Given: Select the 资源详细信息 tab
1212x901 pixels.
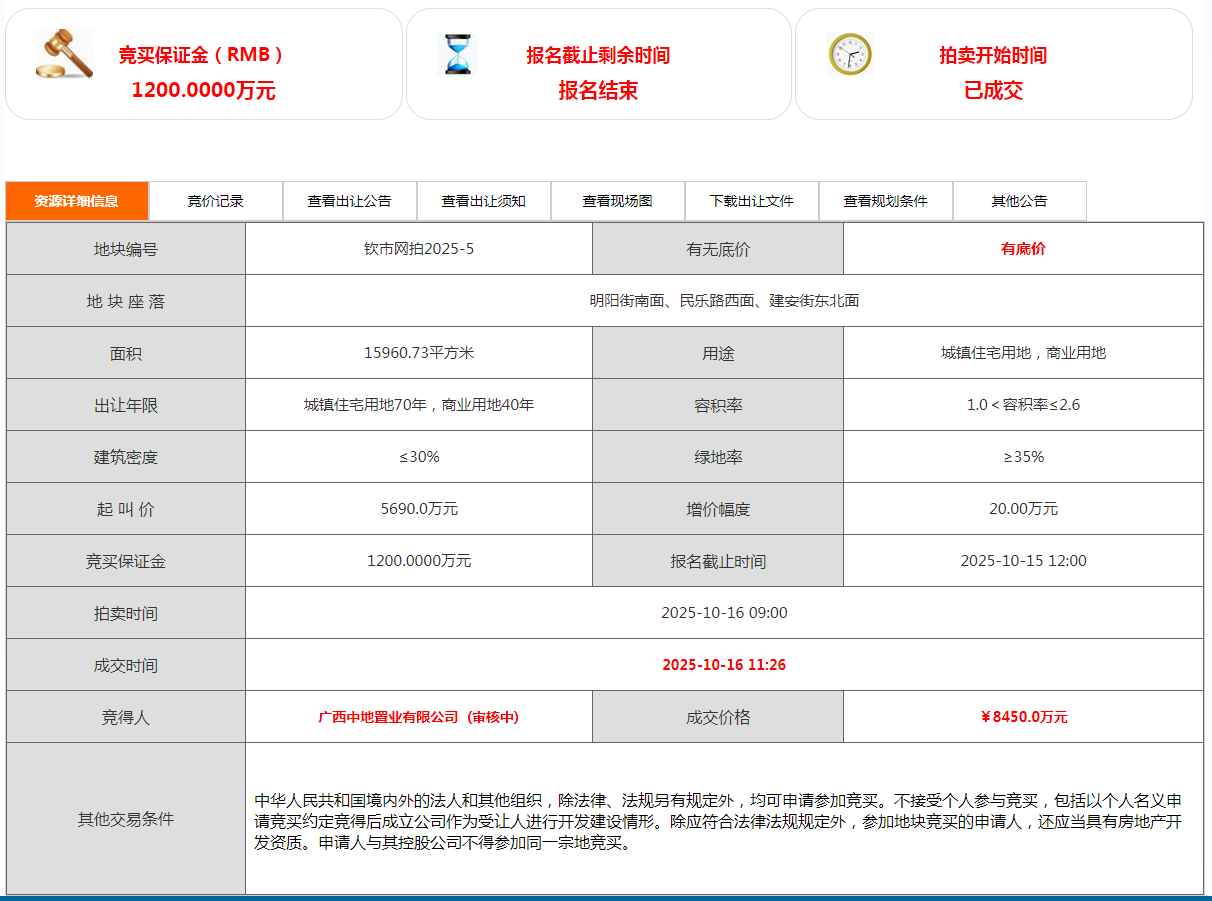Looking at the screenshot, I should (77, 201).
